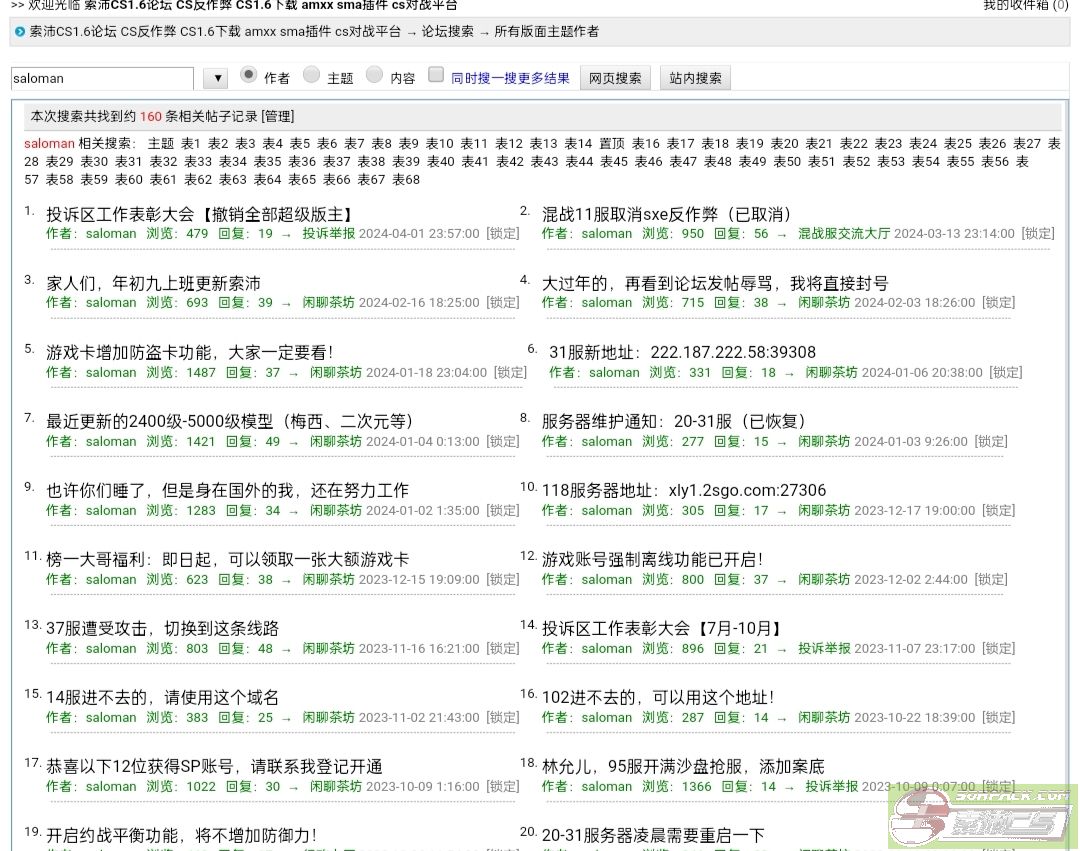The width and height of the screenshot is (1080, 851).
Task: Open thread 118服务器地址: xly1.2sgo.com:27306
Action: [684, 490]
